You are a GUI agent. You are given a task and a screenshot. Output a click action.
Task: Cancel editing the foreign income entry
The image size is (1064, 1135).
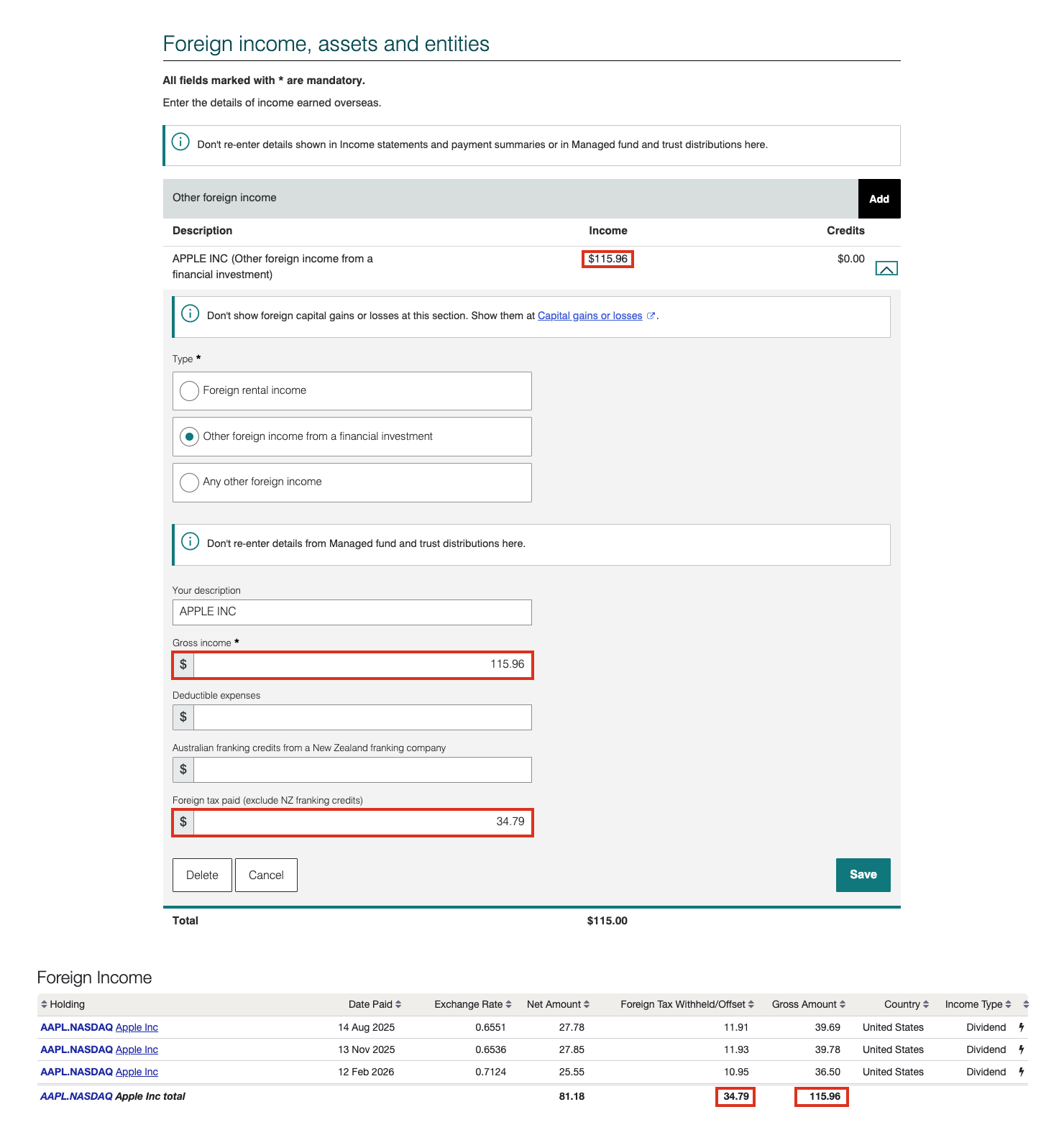click(x=266, y=875)
